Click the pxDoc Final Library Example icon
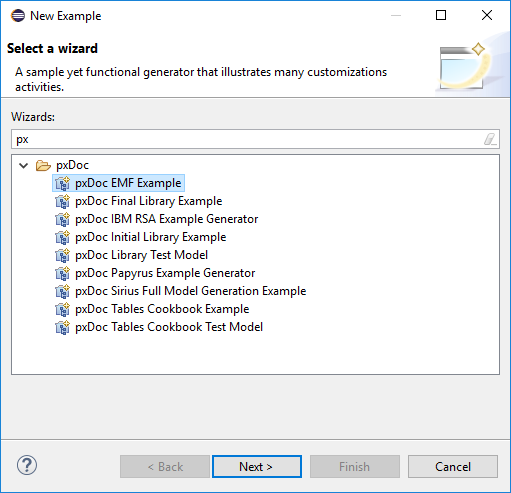 tap(62, 201)
